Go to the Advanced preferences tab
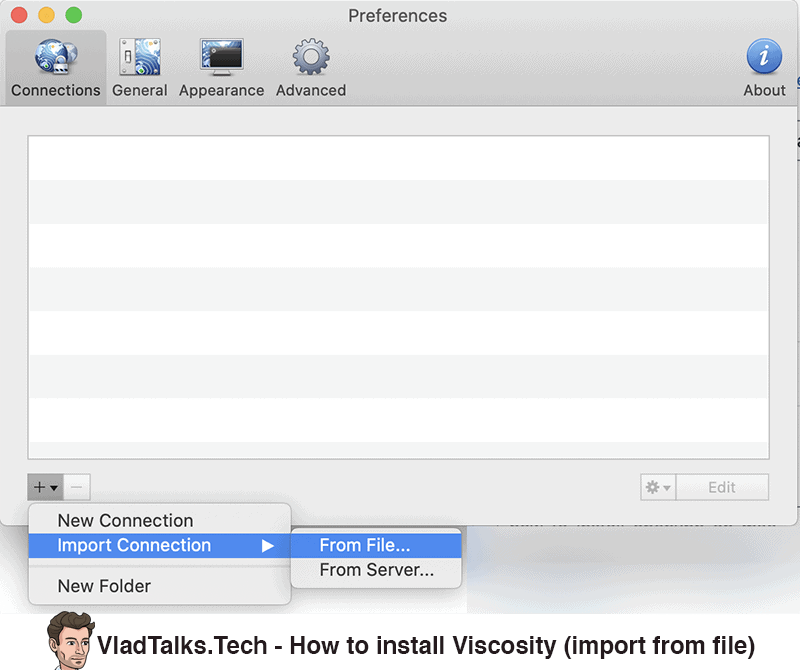The height and width of the screenshot is (670, 800). (311, 68)
